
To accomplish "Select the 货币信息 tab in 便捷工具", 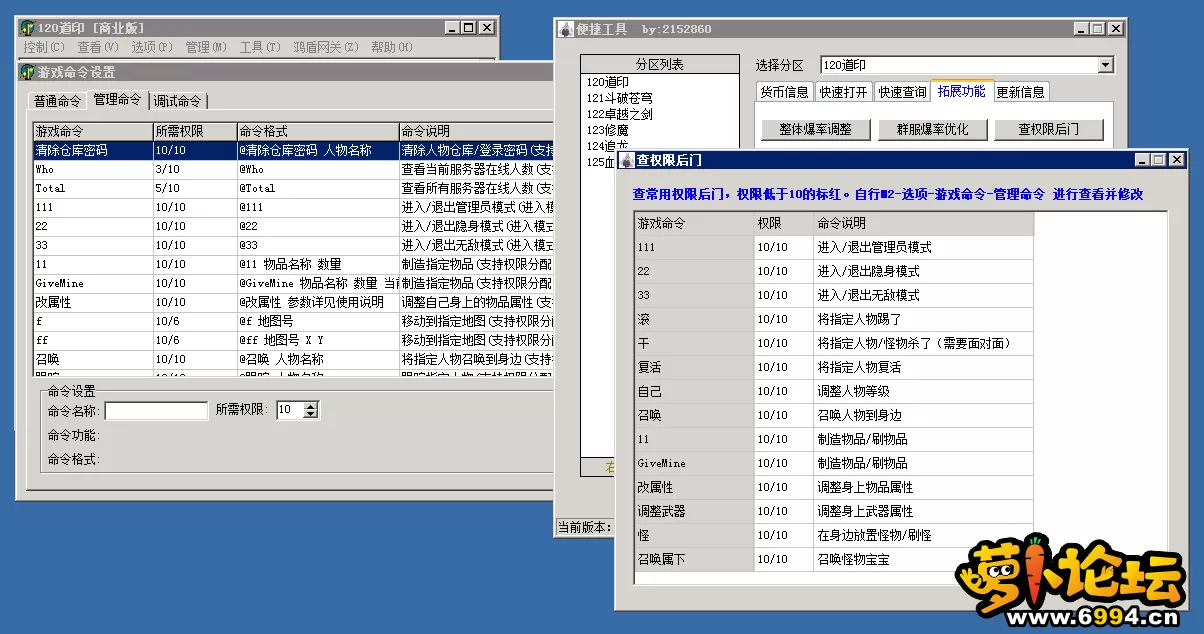I will [785, 92].
